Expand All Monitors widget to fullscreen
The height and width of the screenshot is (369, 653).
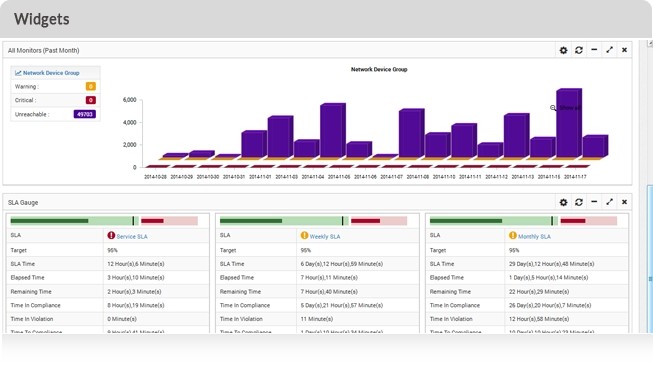609,50
